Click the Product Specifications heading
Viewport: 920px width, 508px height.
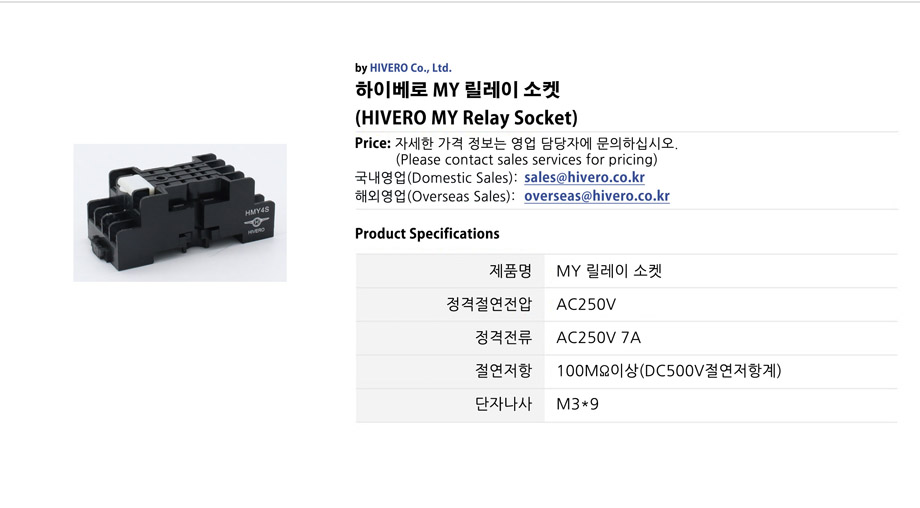[427, 233]
